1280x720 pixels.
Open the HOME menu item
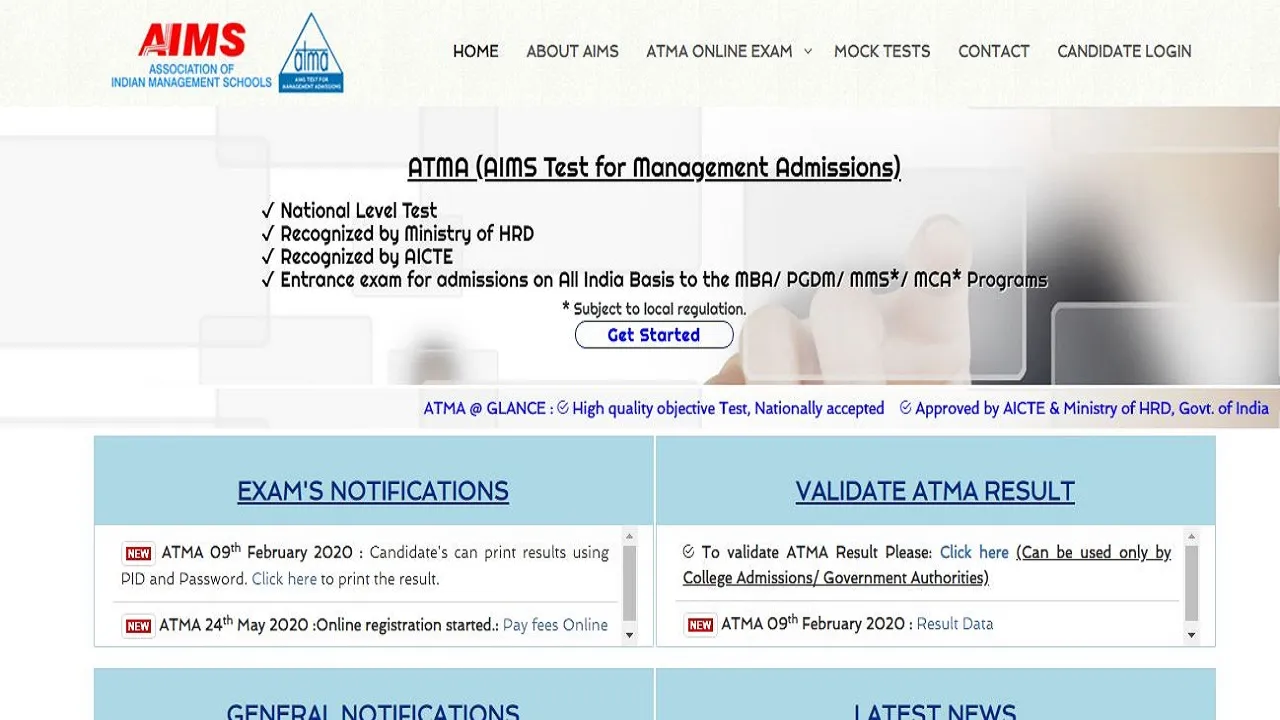click(475, 51)
